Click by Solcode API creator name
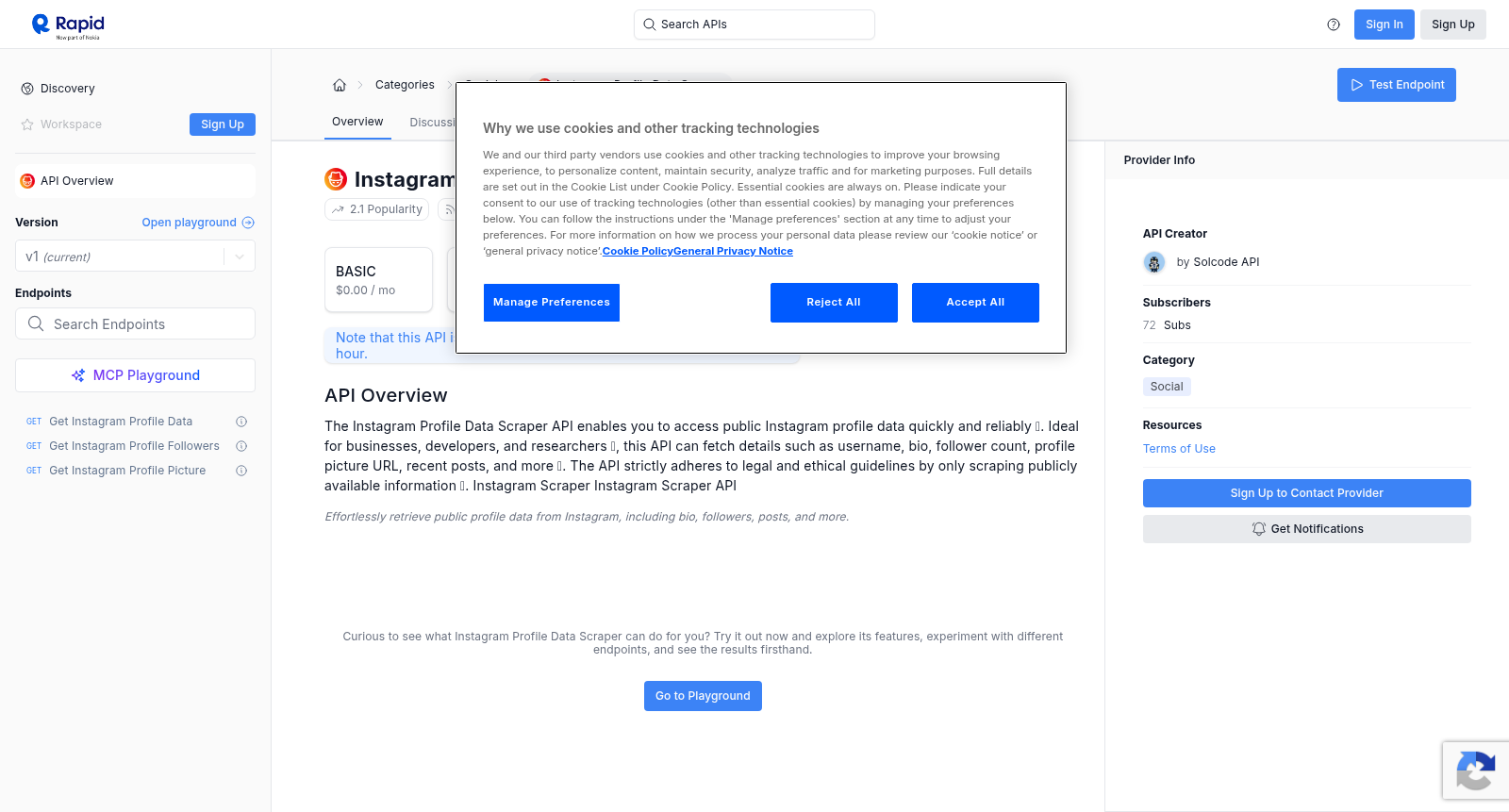Image resolution: width=1509 pixels, height=812 pixels. (x=1218, y=262)
